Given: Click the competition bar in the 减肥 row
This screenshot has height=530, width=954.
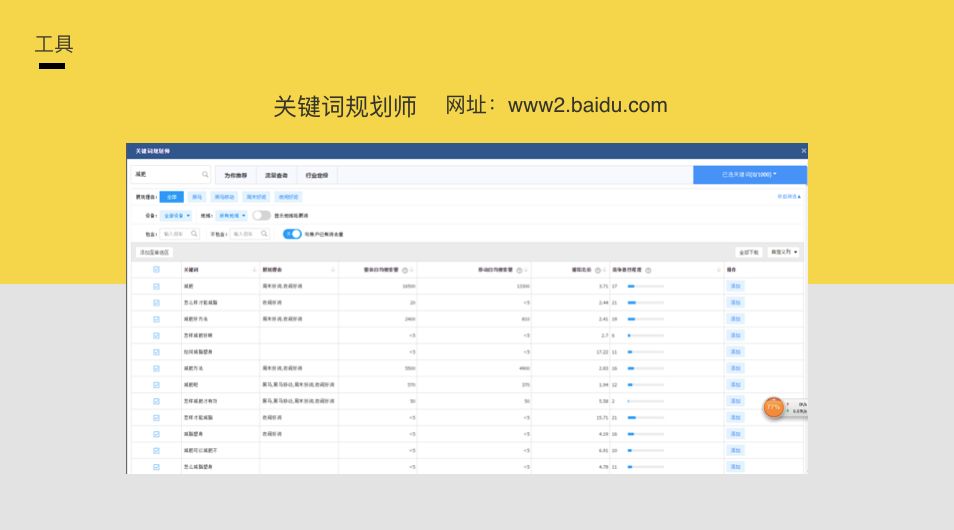Looking at the screenshot, I should [x=645, y=286].
